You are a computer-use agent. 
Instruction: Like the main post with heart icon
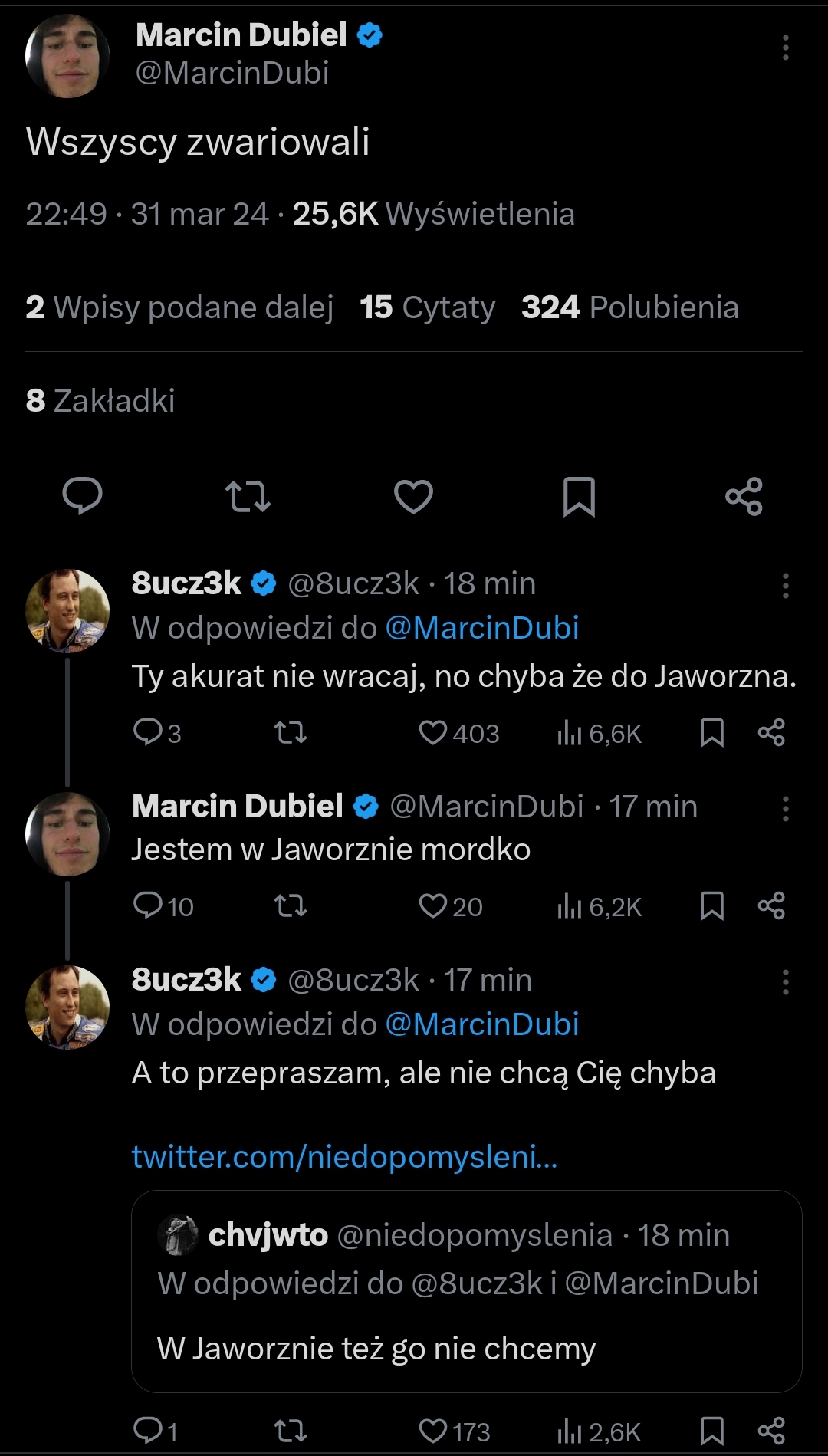click(413, 495)
